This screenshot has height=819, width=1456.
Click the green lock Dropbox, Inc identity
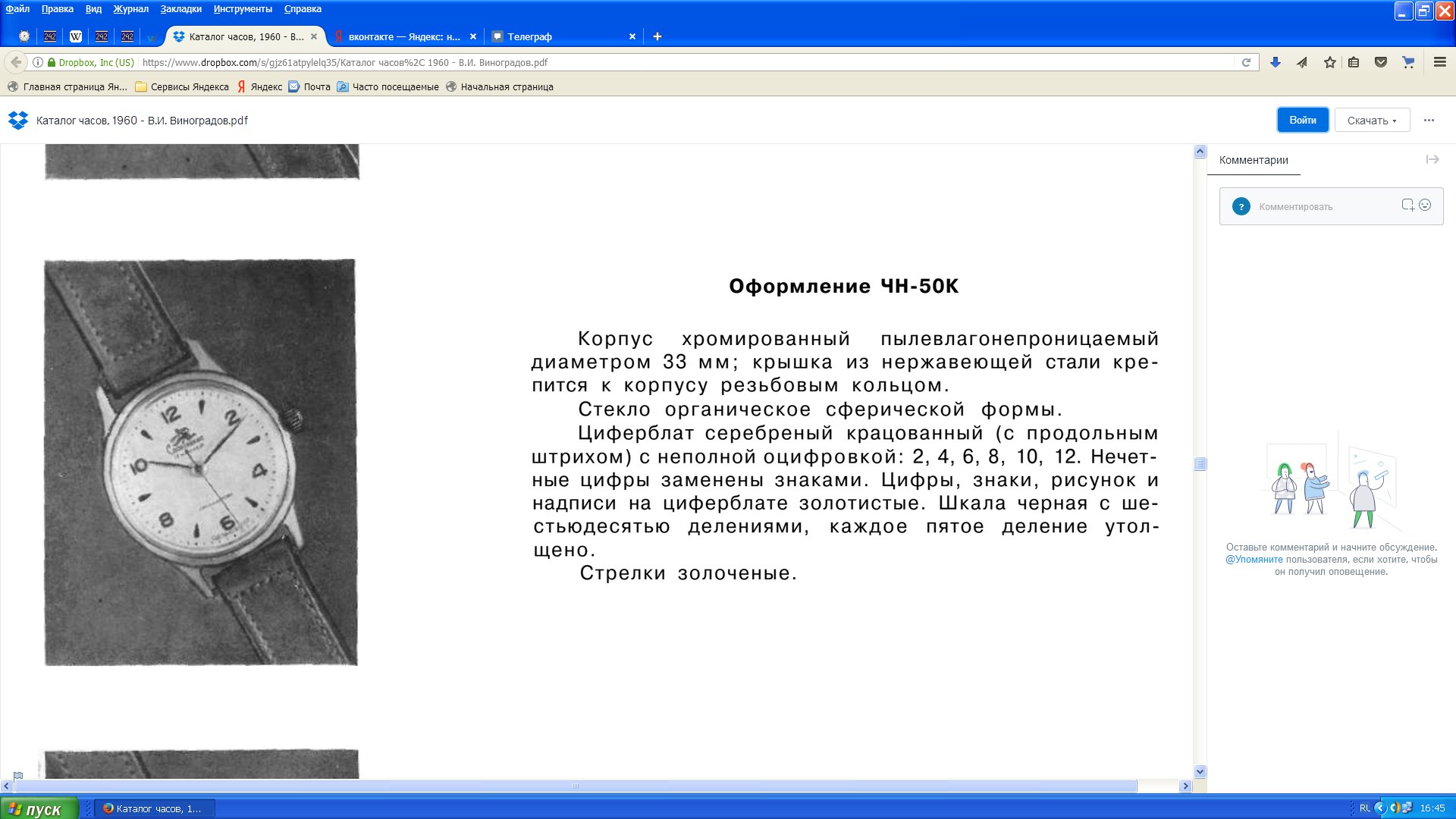pos(90,62)
